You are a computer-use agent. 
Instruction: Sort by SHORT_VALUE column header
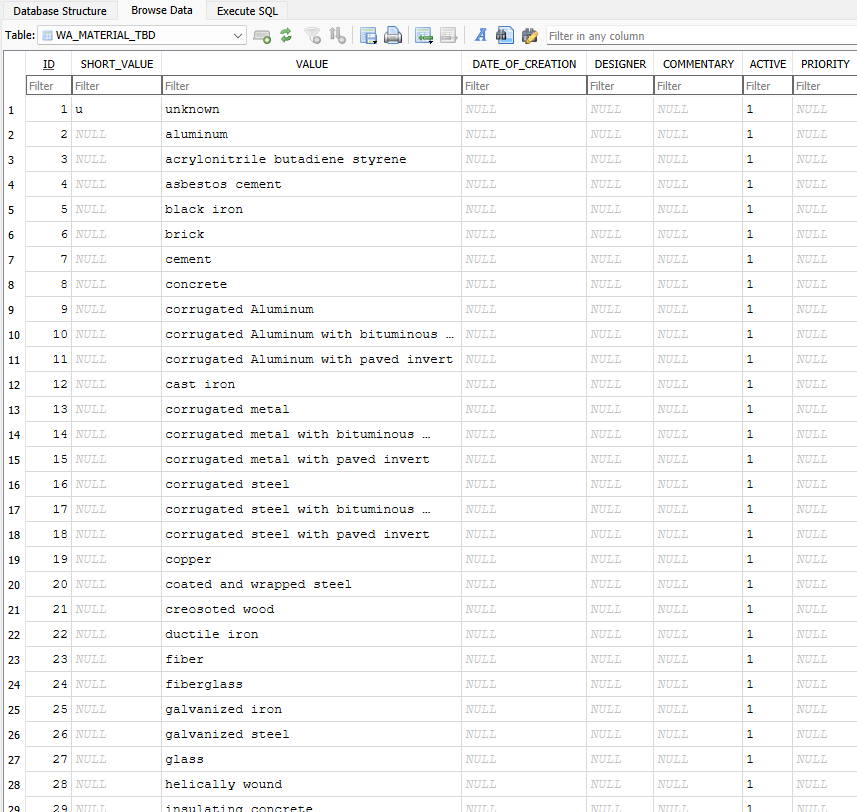pyautogui.click(x=116, y=64)
